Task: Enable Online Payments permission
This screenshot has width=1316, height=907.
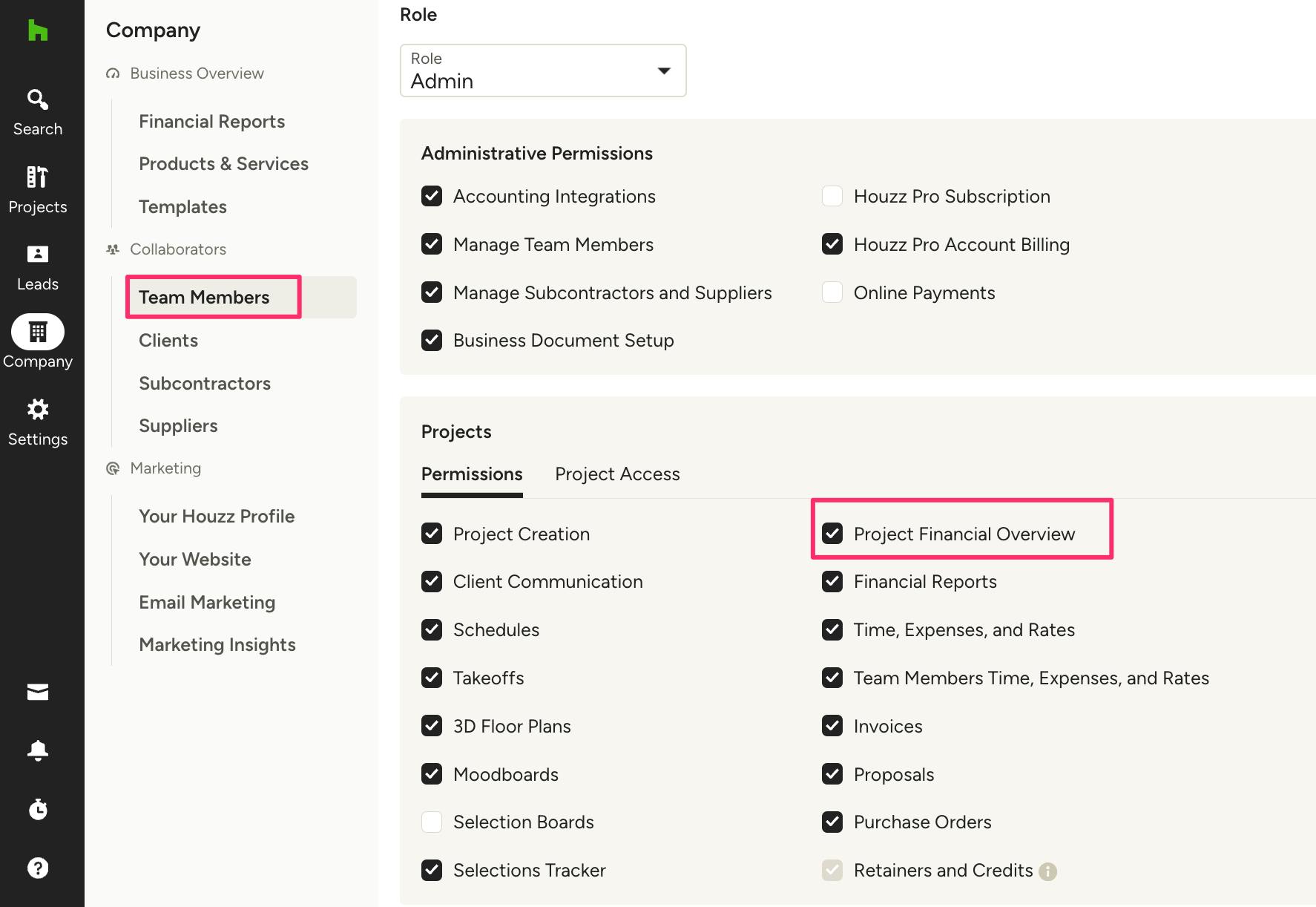Action: click(x=832, y=292)
